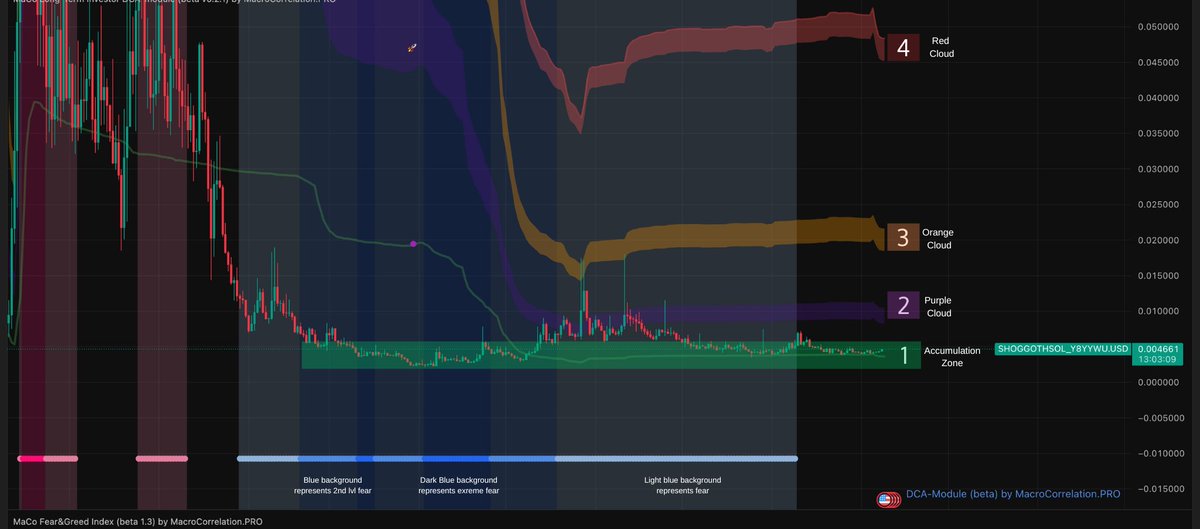Click the Purple Cloud text label
Viewport: 1200px width, 529px height.
pos(939,306)
